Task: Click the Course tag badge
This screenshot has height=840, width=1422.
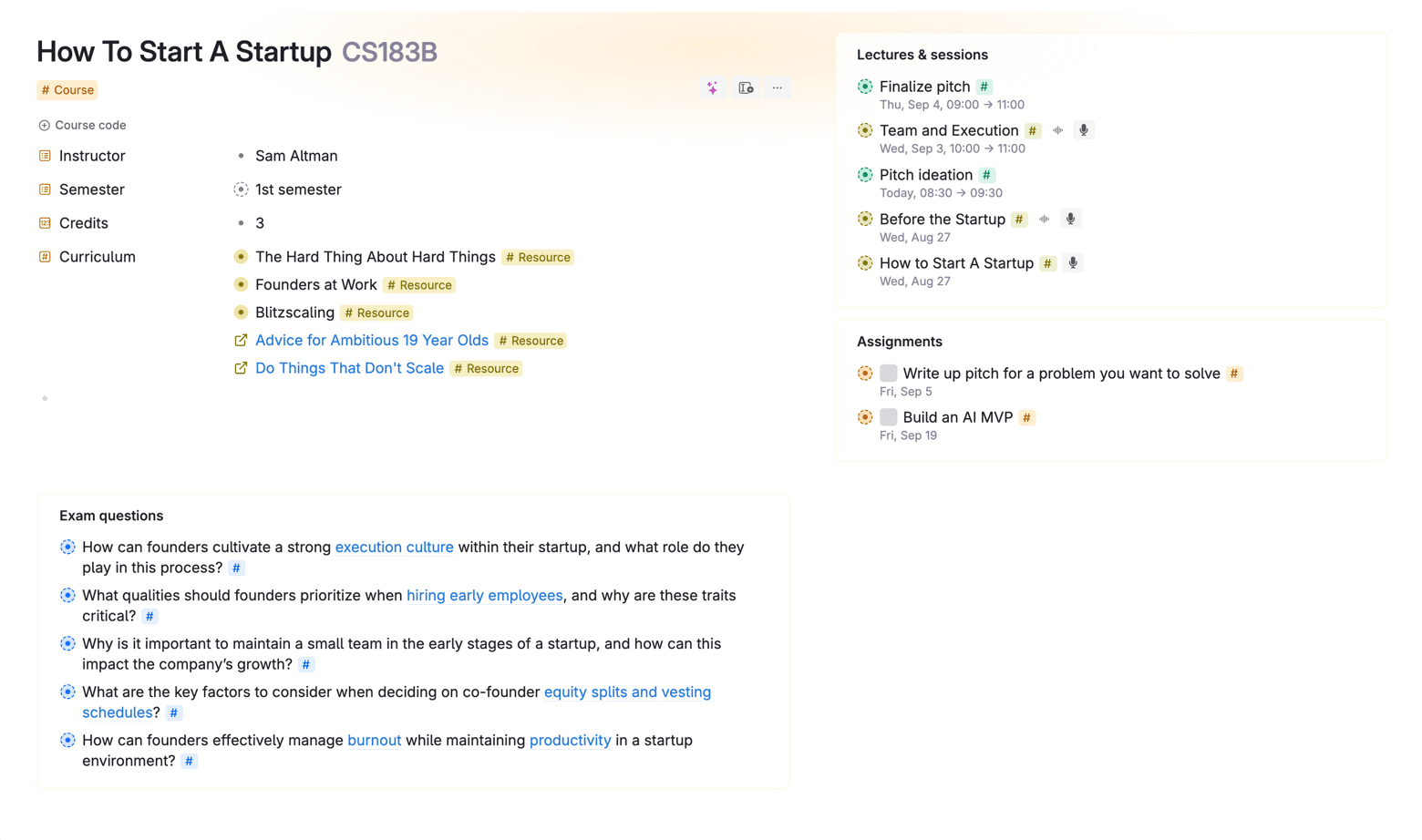Action: click(x=67, y=90)
